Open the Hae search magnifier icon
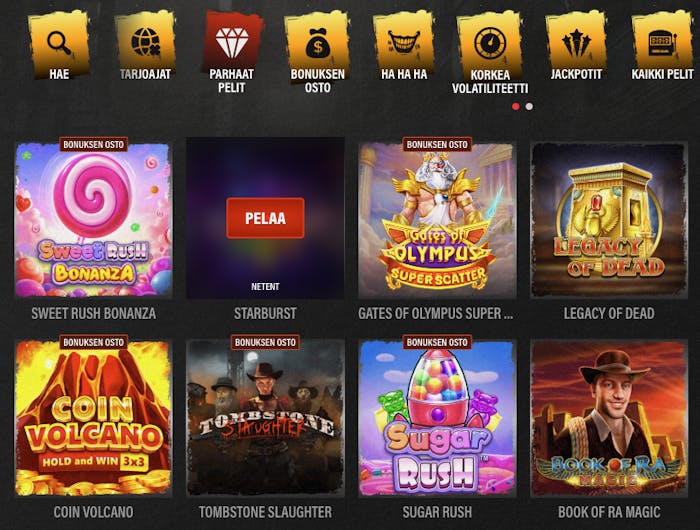This screenshot has height=530, width=700. point(59,43)
